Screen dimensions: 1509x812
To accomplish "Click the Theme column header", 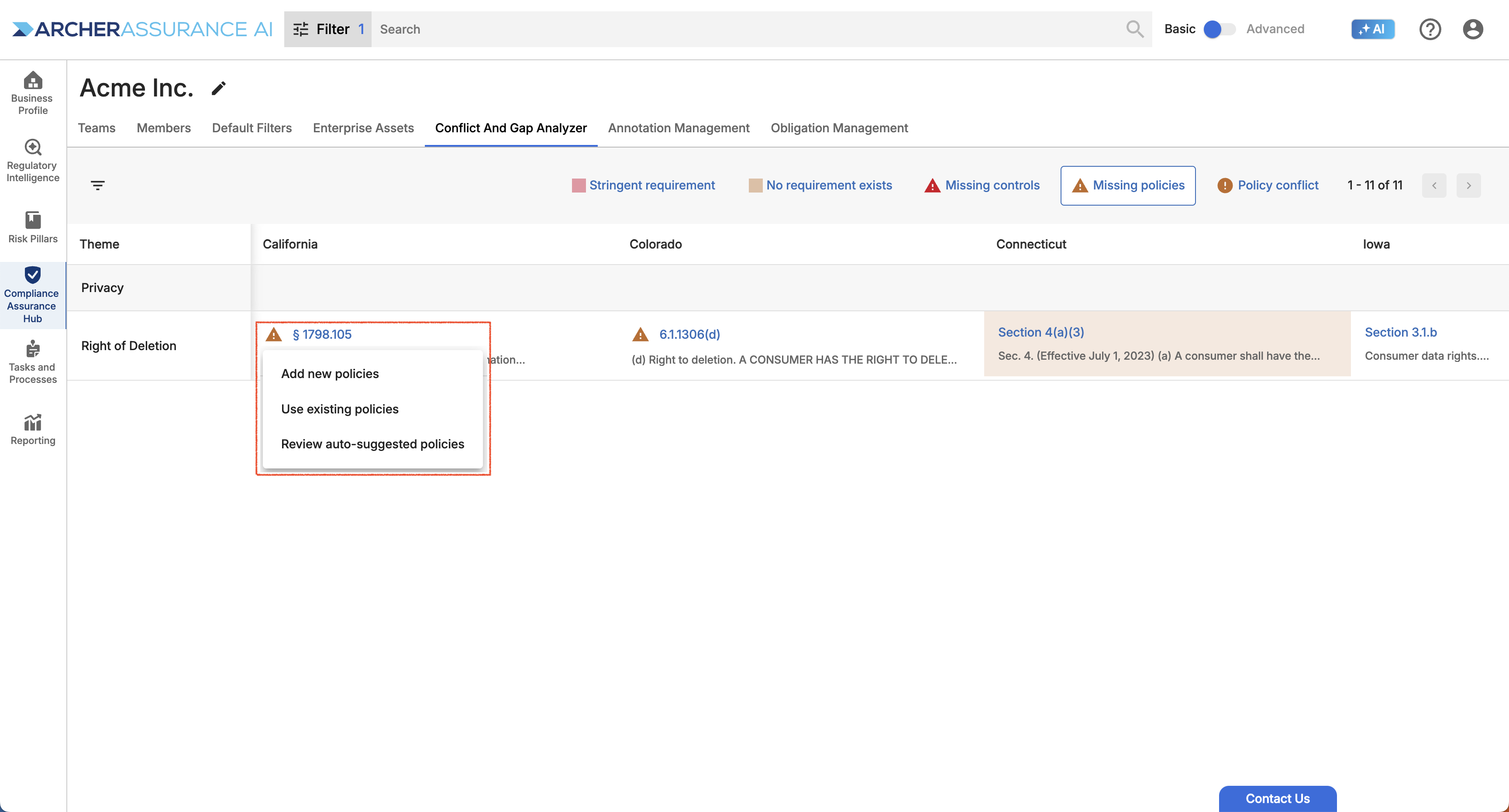I will coord(100,244).
